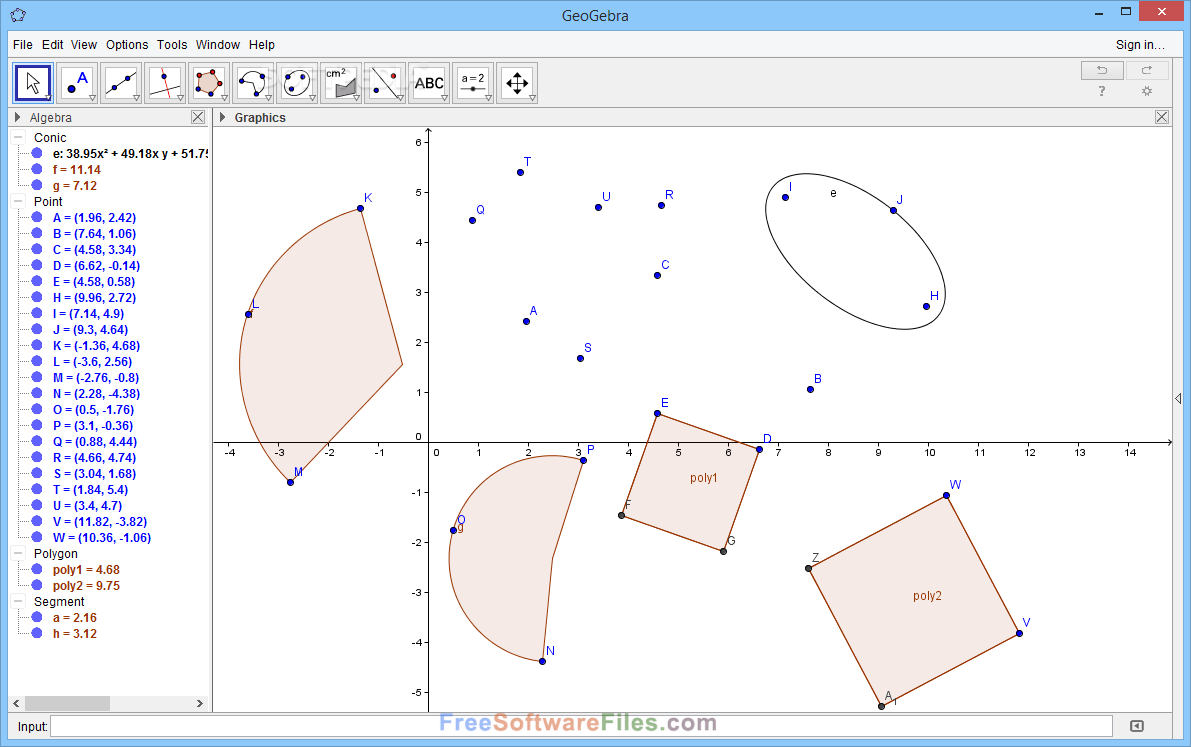The width and height of the screenshot is (1191, 747).
Task: Open the Options menu
Action: pyautogui.click(x=127, y=44)
